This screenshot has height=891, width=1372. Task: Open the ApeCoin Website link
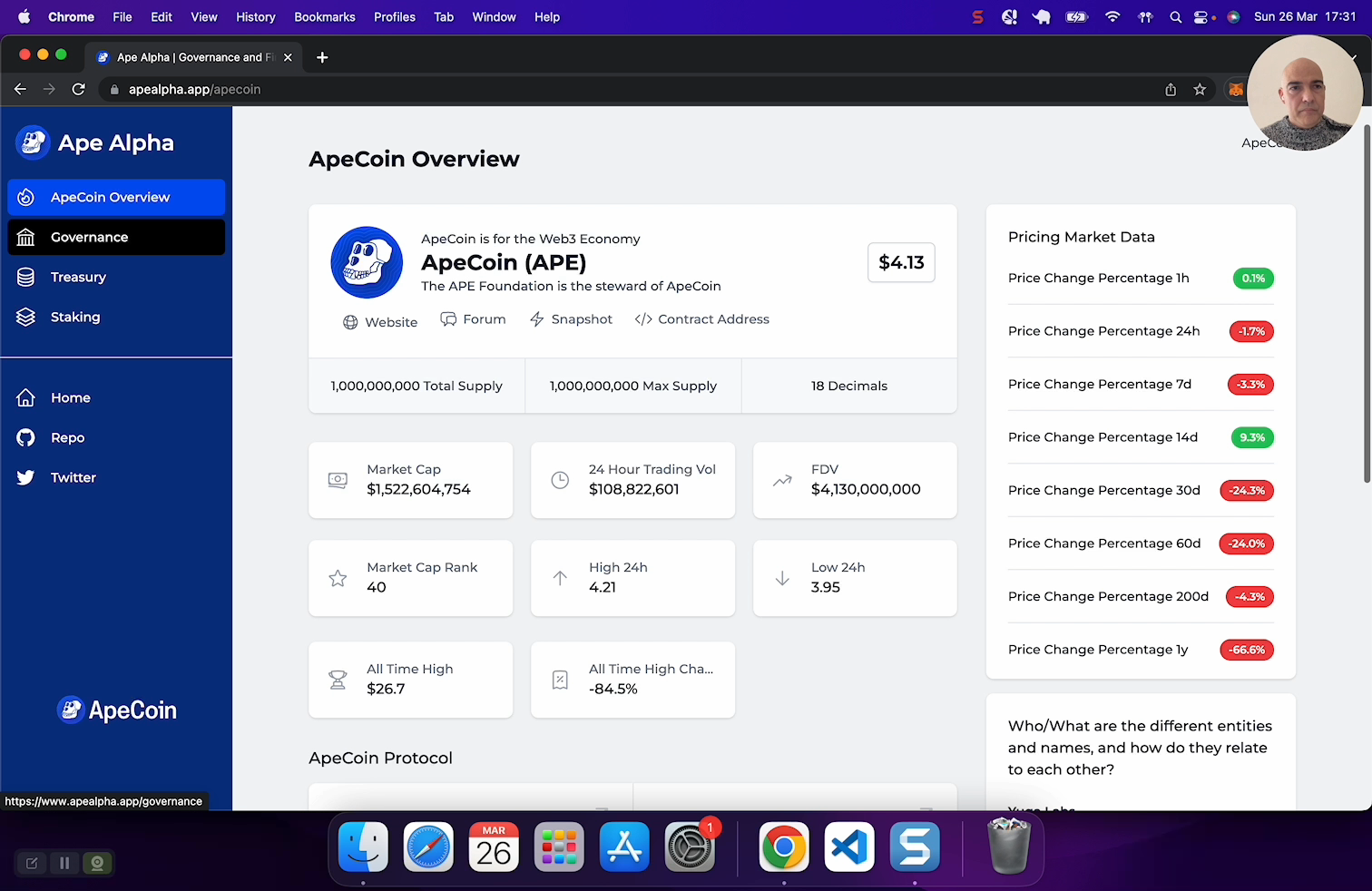[379, 322]
